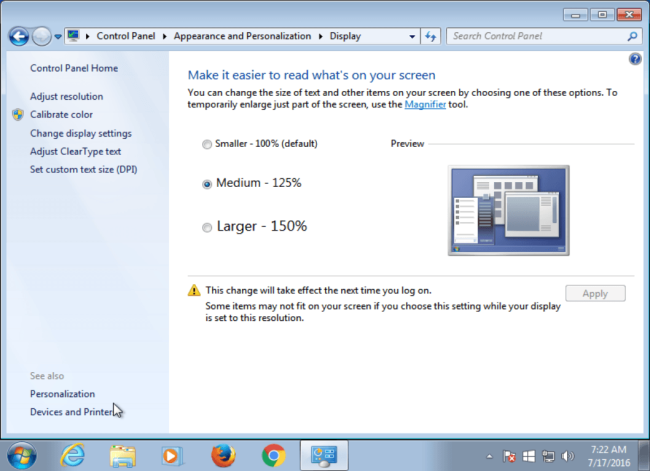
Task: Open the Magnifier tool link
Action: (x=425, y=104)
